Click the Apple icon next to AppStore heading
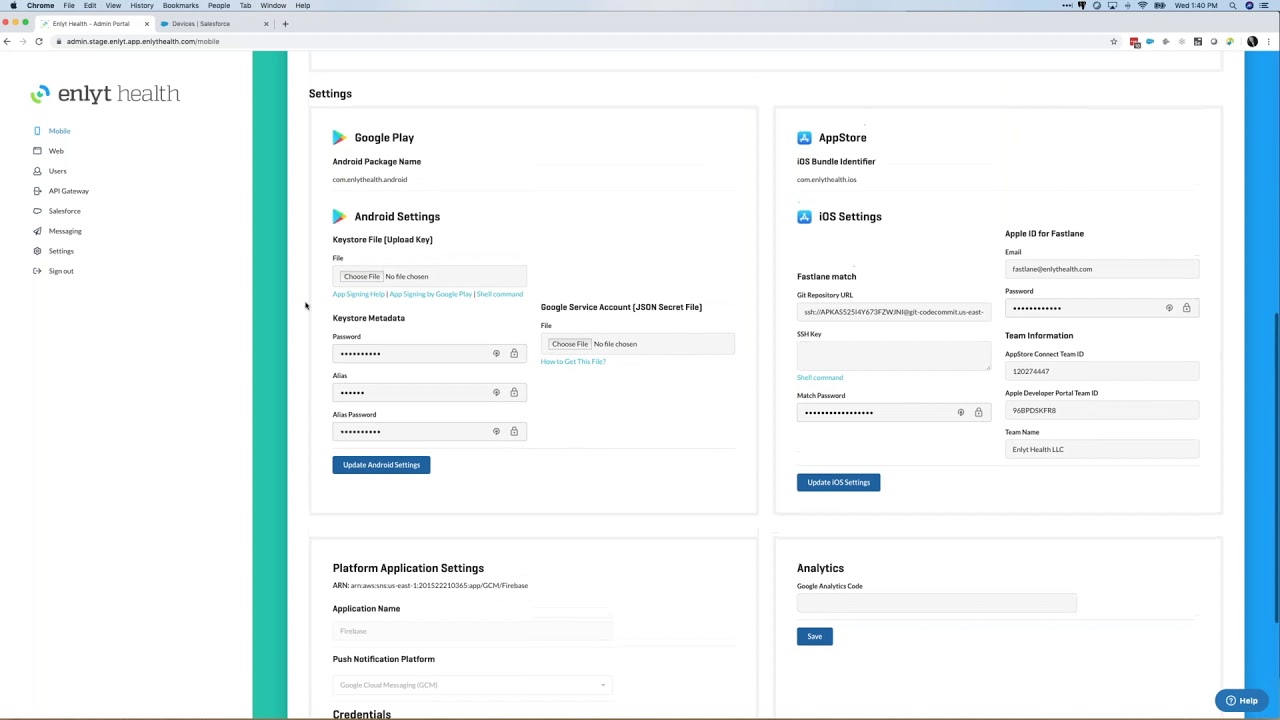This screenshot has height=720, width=1280. click(x=805, y=137)
